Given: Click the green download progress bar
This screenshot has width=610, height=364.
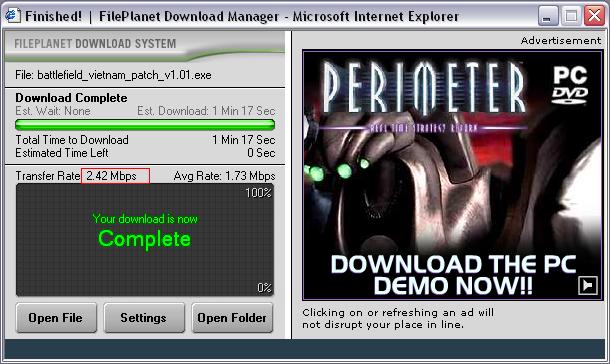Looking at the screenshot, I should coord(145,125).
